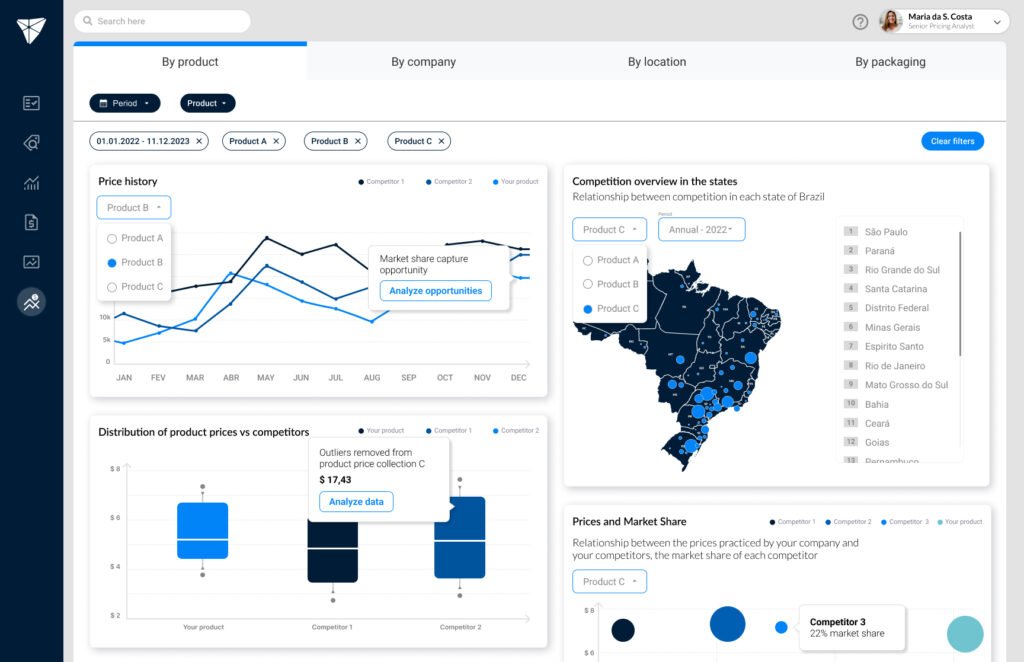Select Product A radio in Price history

click(112, 239)
